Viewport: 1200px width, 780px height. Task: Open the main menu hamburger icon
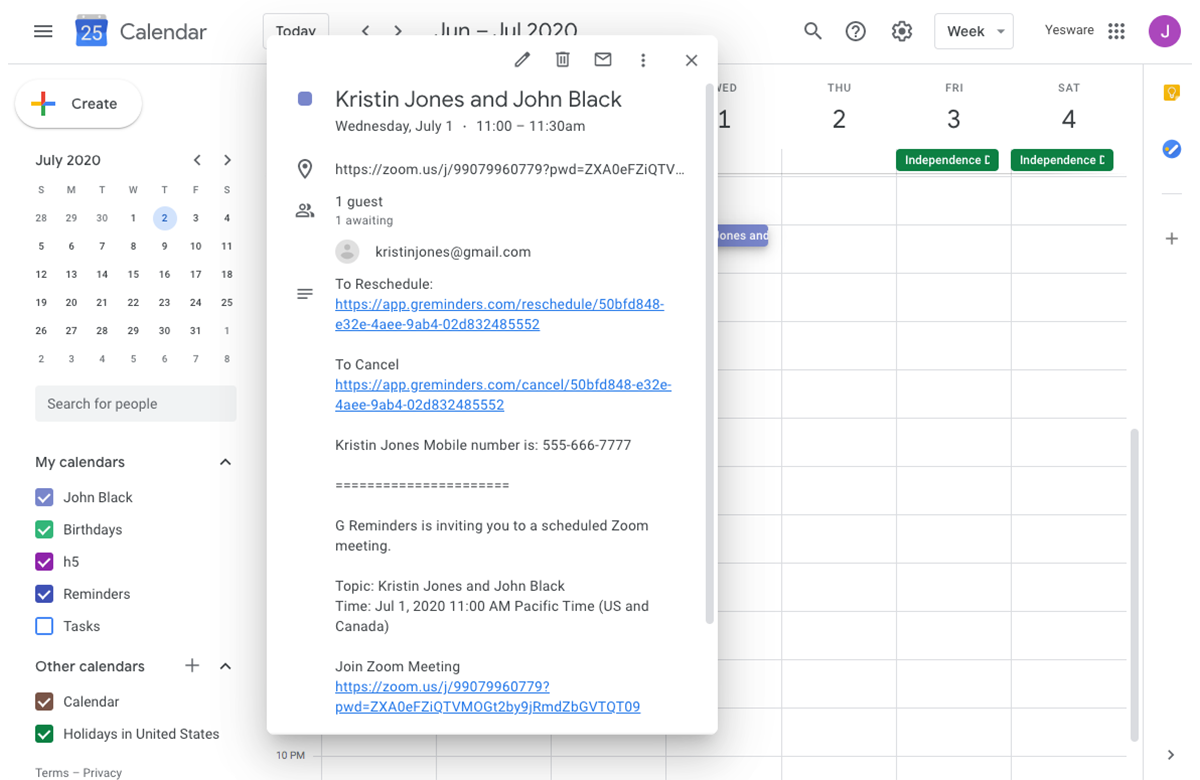(43, 32)
